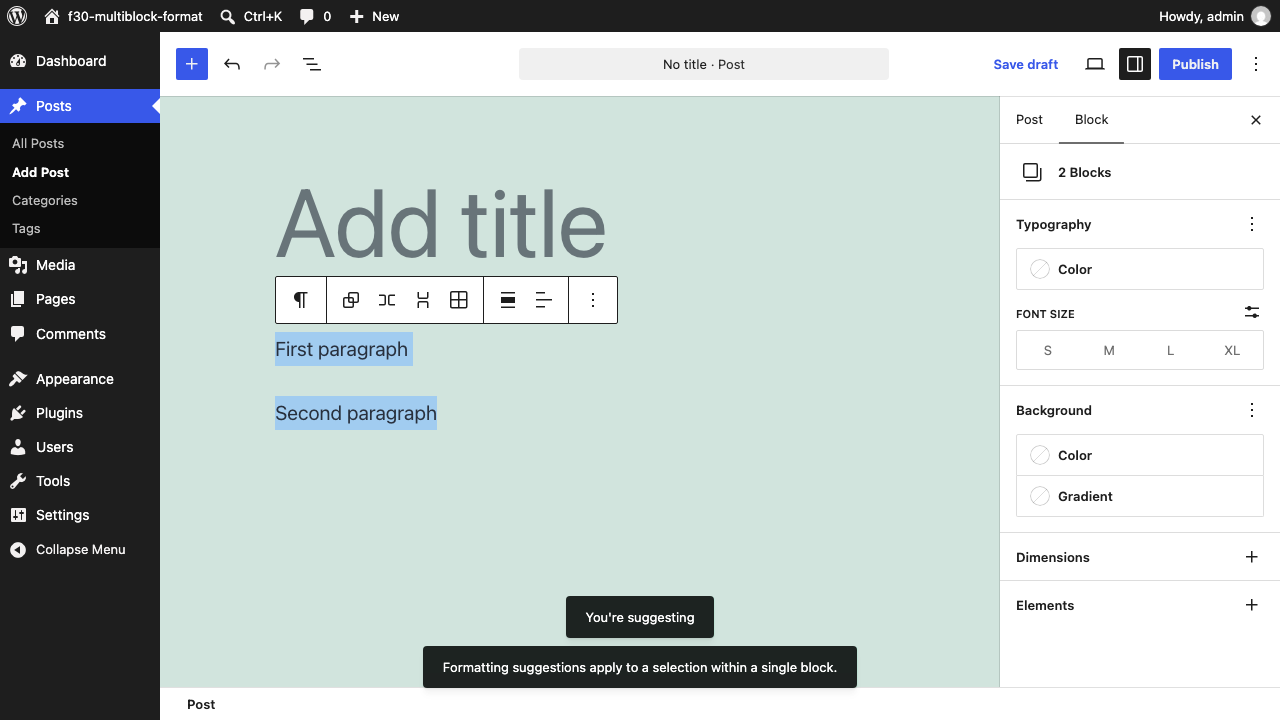The width and height of the screenshot is (1280, 720).
Task: Open Typography options menu
Action: (1252, 224)
